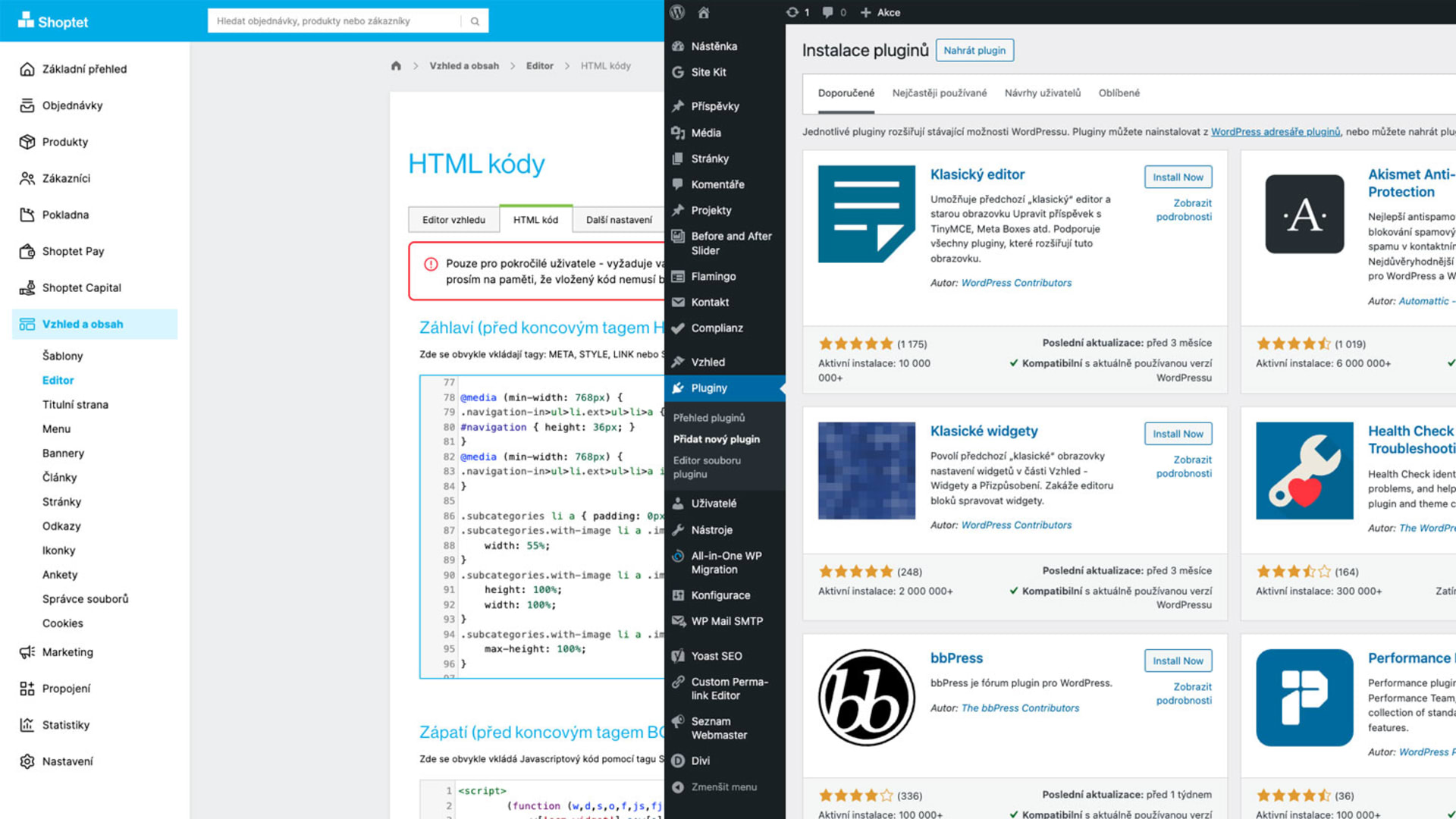Click the search magnifier icon in Shoptet
Viewport: 1456px width, 819px height.
point(475,21)
